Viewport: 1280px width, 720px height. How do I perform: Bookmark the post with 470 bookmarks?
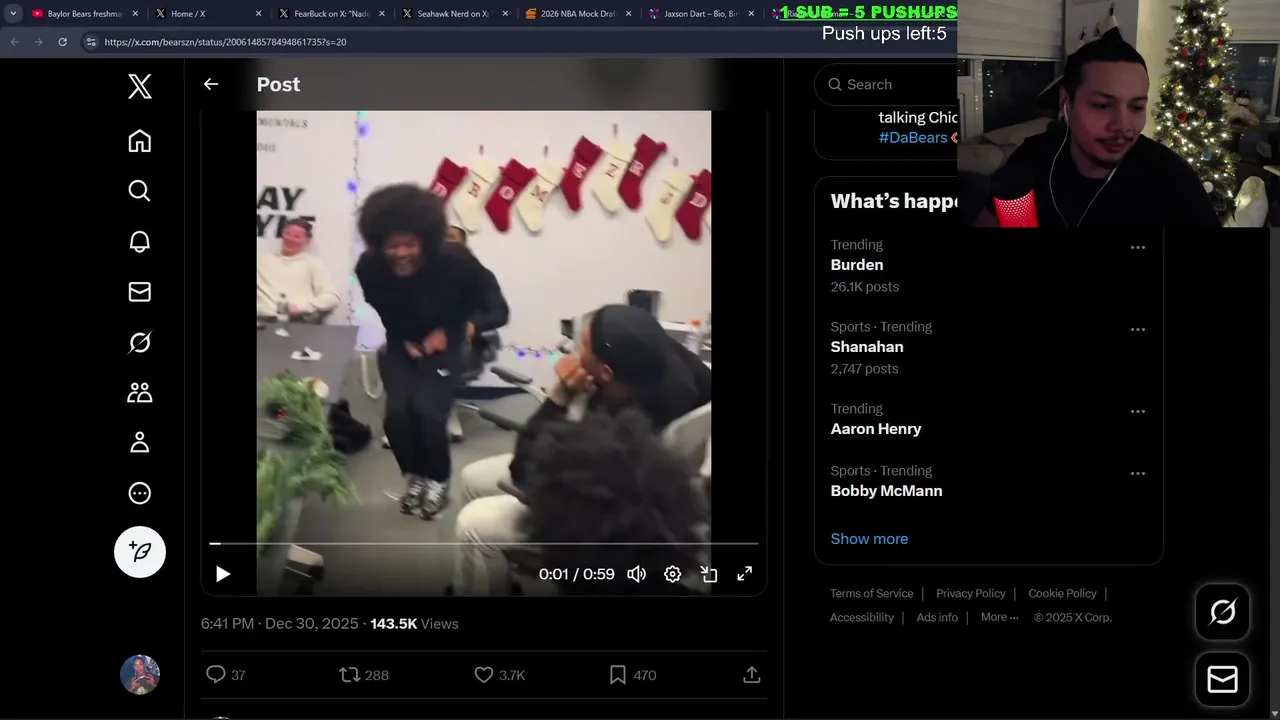[x=632, y=675]
